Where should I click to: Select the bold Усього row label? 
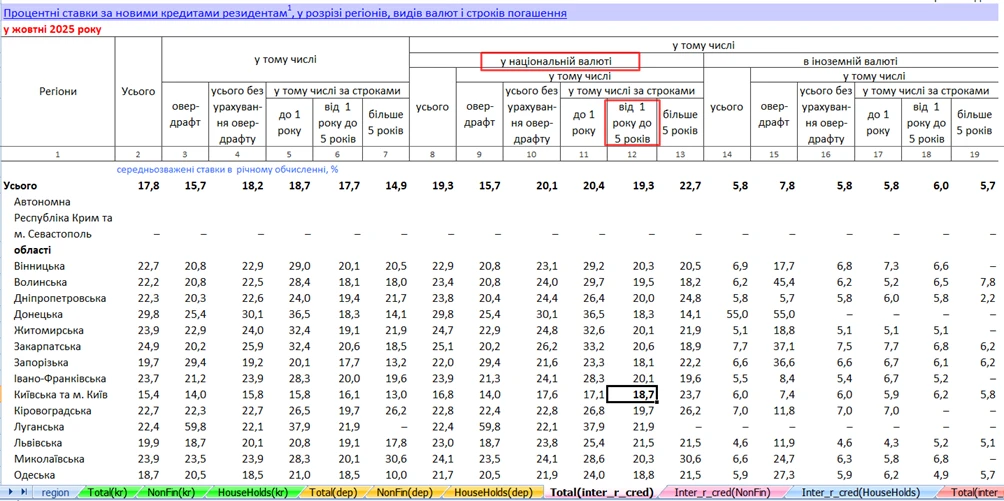(x=20, y=186)
